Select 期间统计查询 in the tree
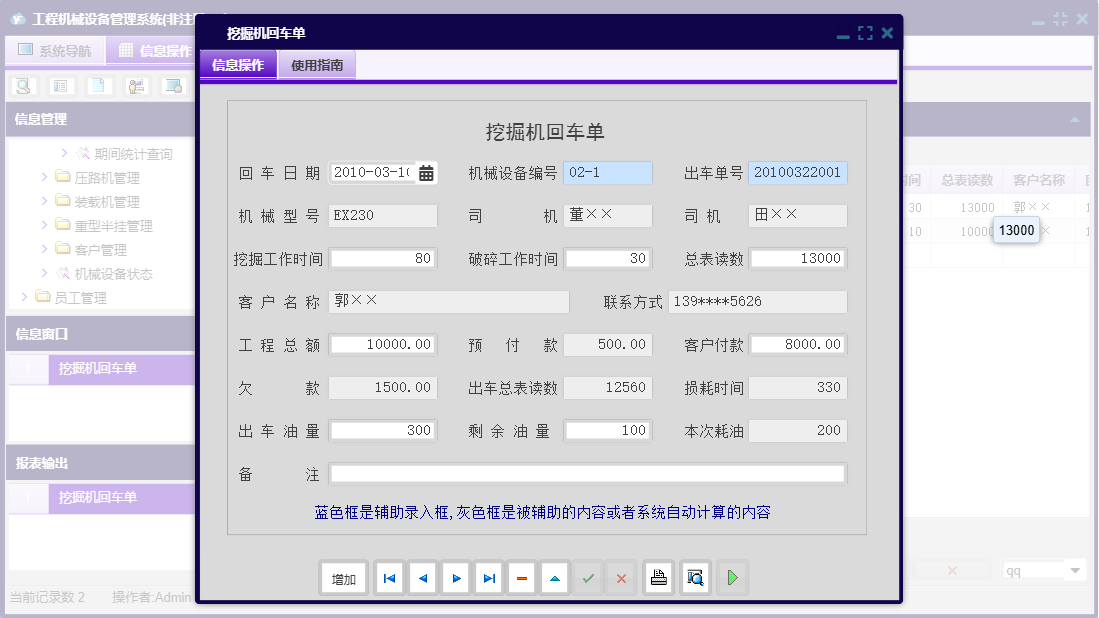Screen dimensions: 1099x618 coord(110,154)
